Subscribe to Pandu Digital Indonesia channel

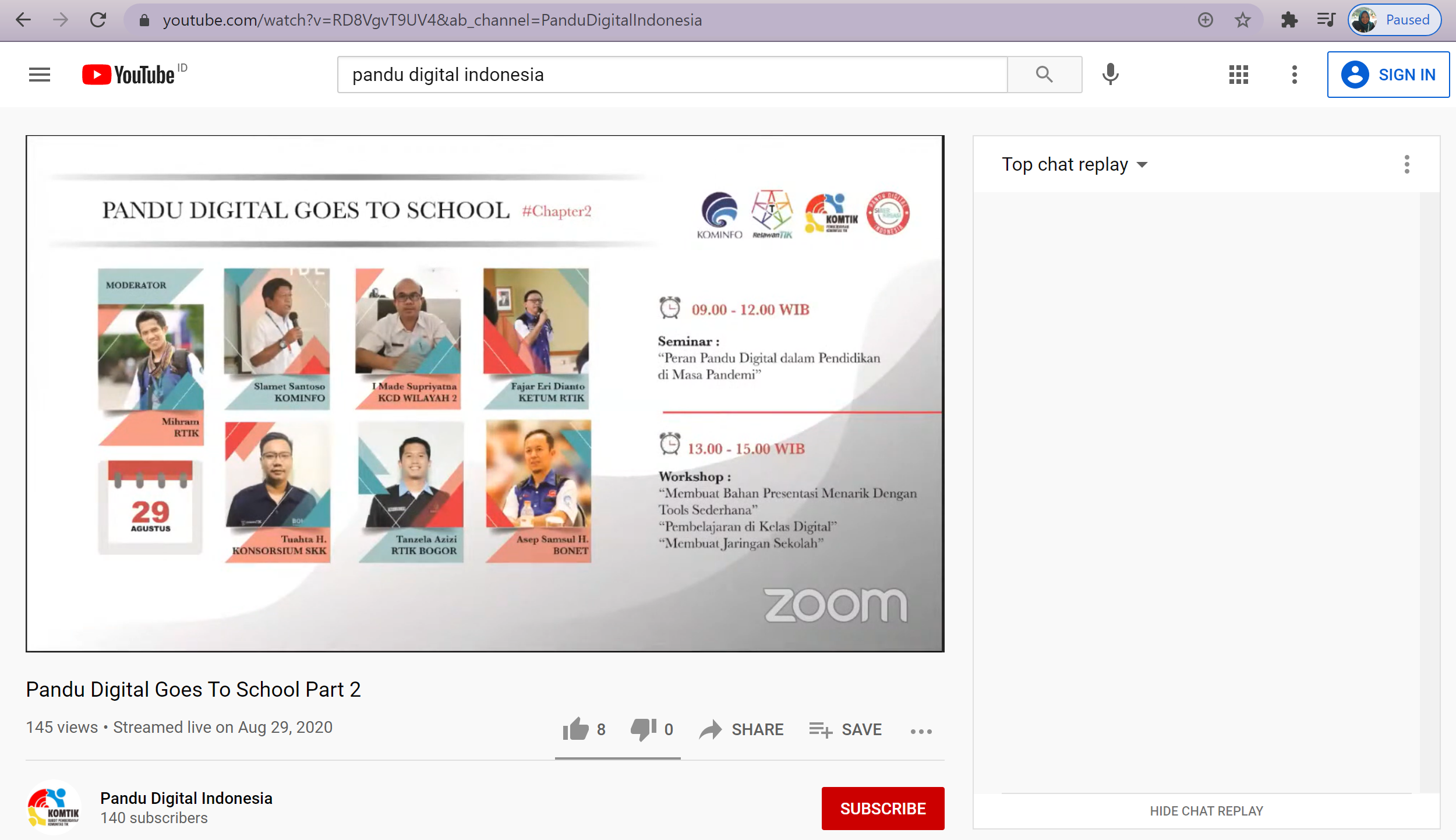click(882, 809)
